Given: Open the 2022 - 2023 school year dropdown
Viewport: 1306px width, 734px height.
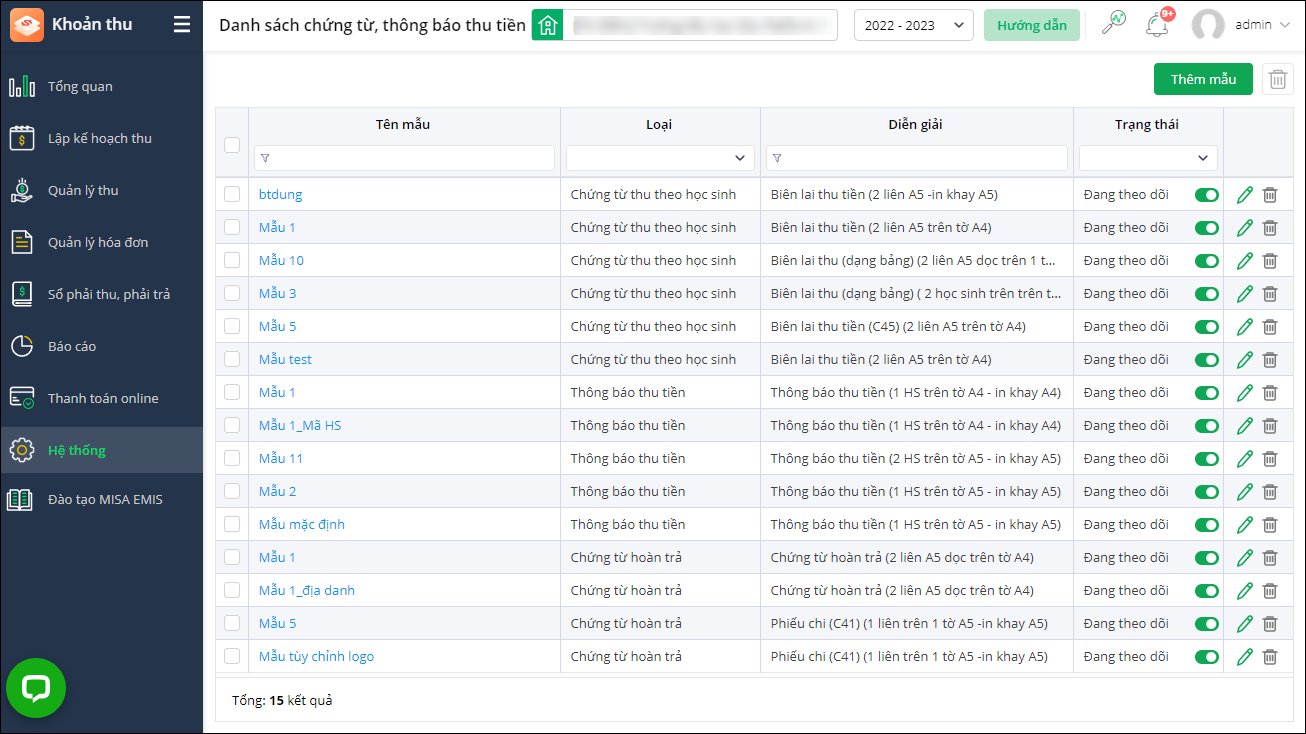Looking at the screenshot, I should click(x=914, y=25).
